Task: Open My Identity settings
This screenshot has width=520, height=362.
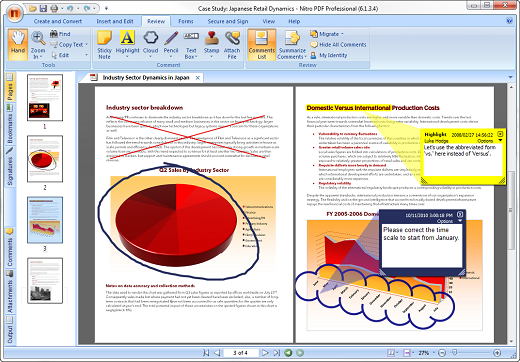Action: click(329, 55)
